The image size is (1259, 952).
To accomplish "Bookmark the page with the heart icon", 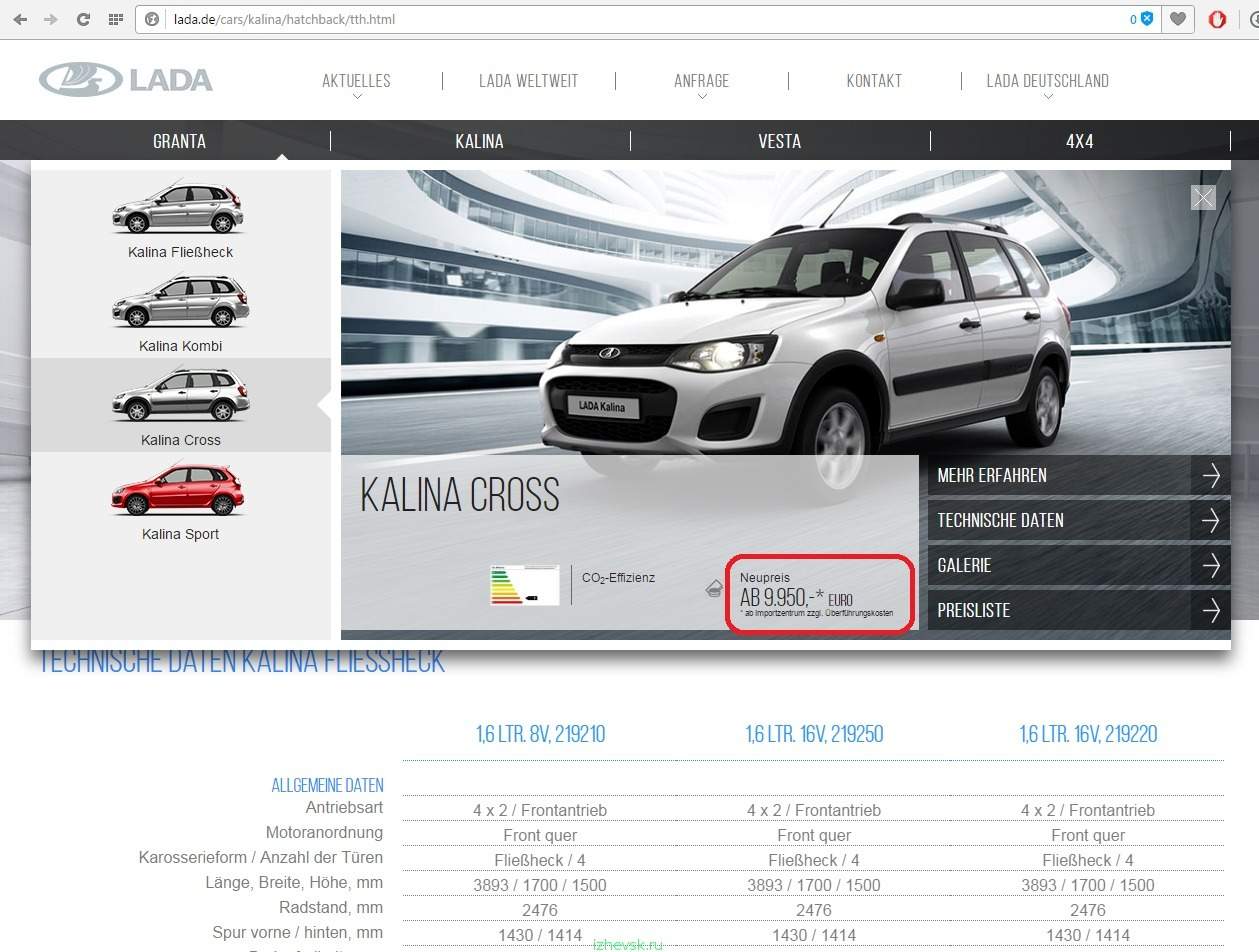I will pyautogui.click(x=1179, y=19).
